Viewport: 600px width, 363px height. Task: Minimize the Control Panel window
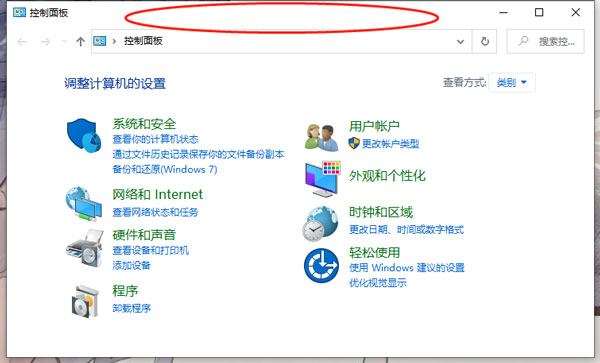(x=504, y=13)
